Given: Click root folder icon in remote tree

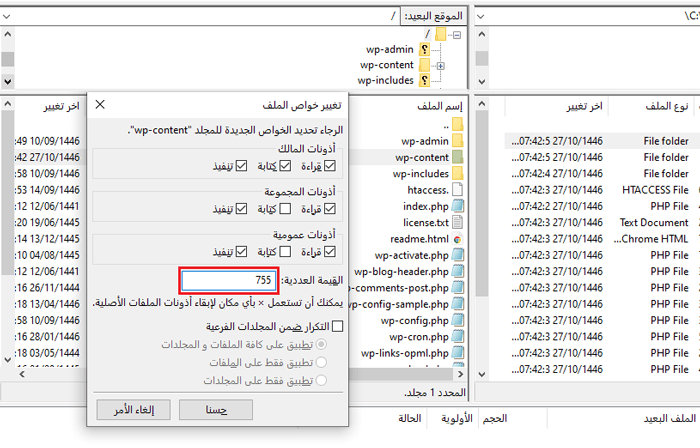Looking at the screenshot, I should [441, 34].
